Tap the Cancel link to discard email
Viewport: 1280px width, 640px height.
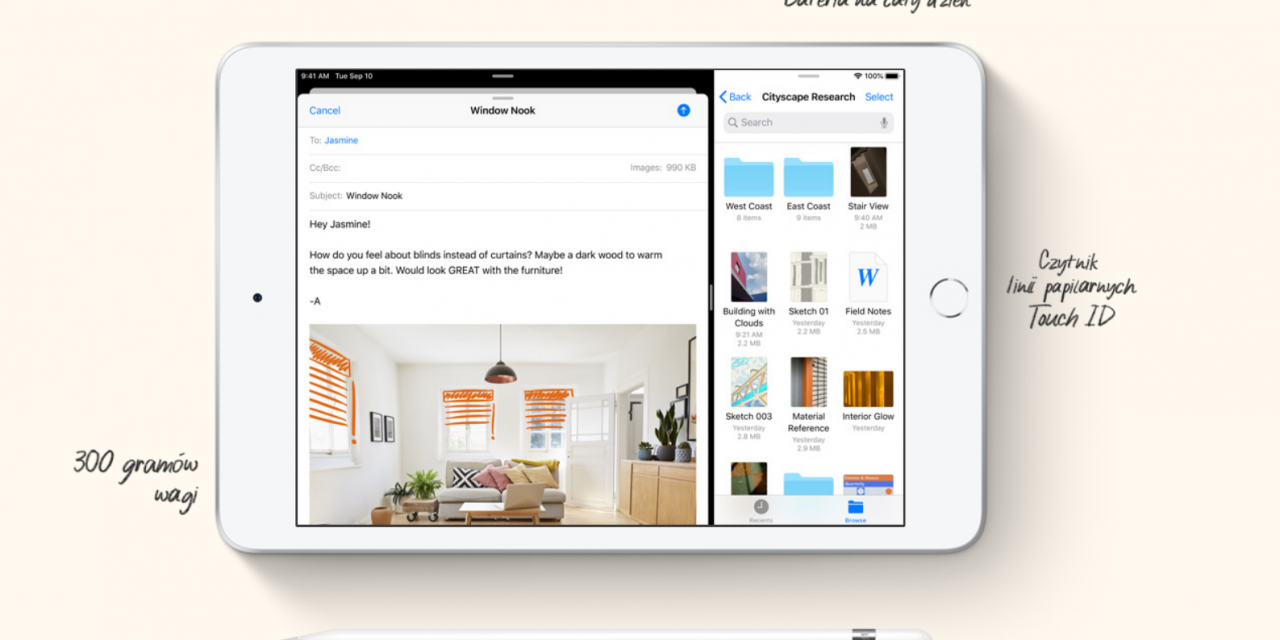point(324,110)
